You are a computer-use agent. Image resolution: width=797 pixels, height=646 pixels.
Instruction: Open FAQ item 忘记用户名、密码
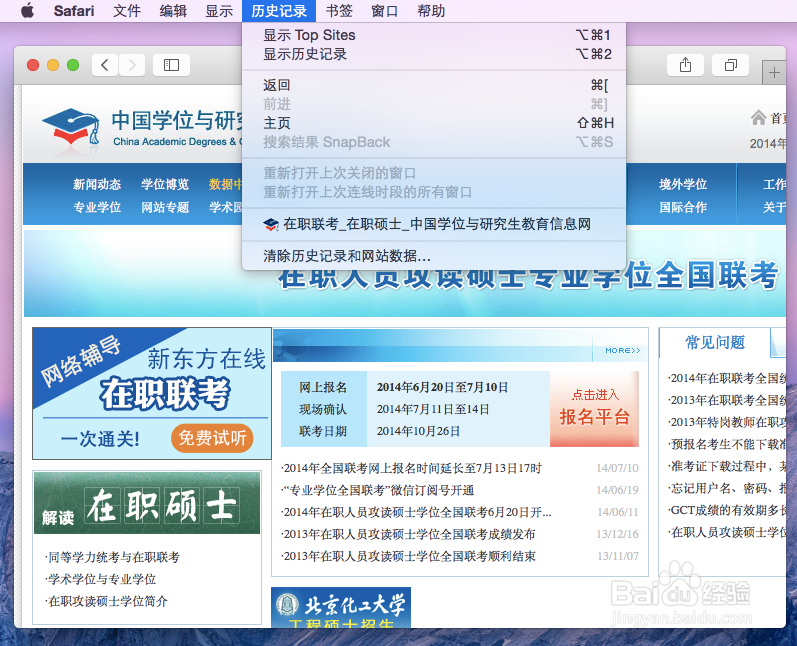tap(727, 488)
